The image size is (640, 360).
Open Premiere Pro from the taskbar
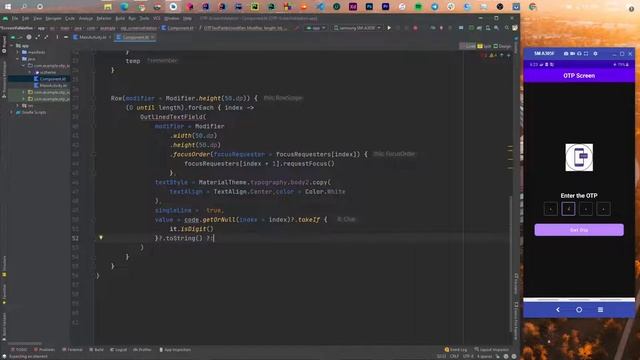pyautogui.click(x=386, y=7)
